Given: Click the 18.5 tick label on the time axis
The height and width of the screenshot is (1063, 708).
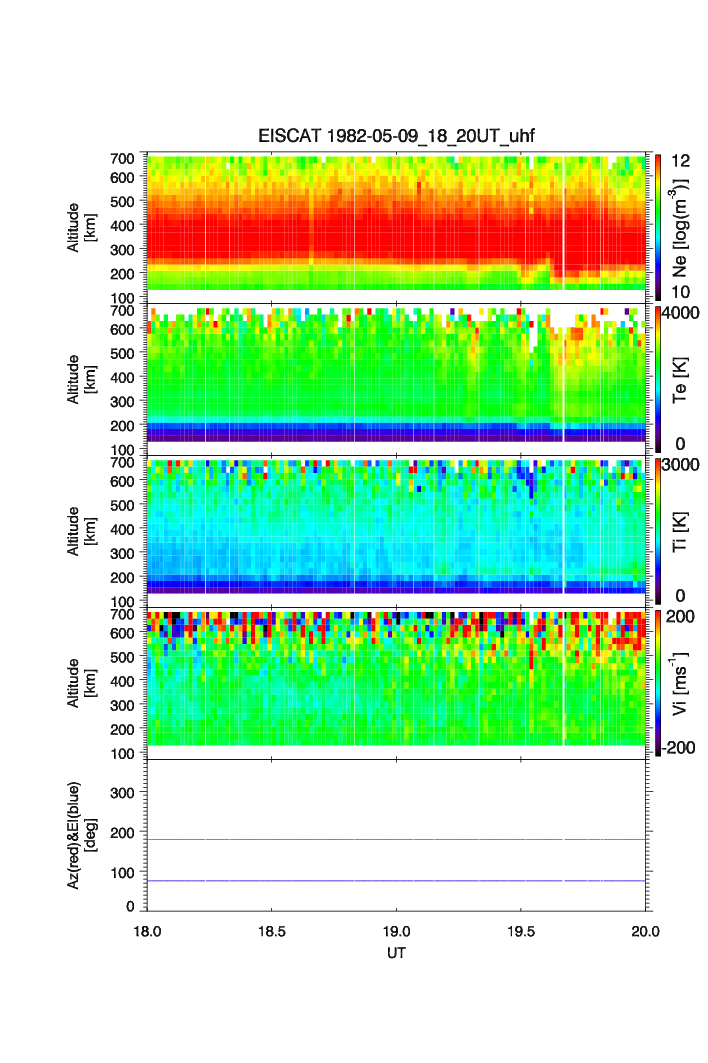Looking at the screenshot, I should pos(271,930).
